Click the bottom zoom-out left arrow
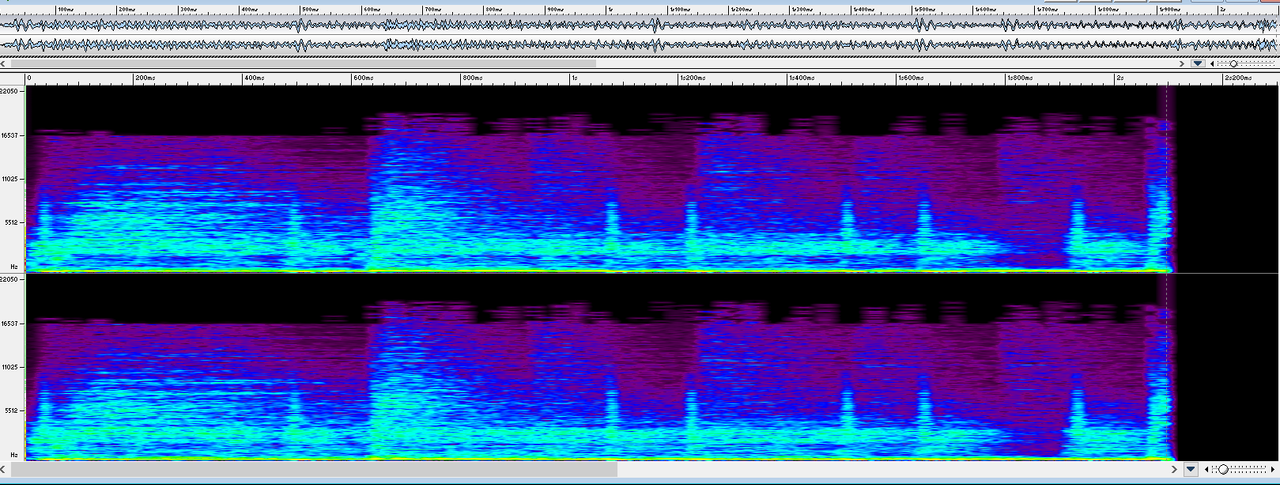The width and height of the screenshot is (1280, 485). click(x=1206, y=469)
